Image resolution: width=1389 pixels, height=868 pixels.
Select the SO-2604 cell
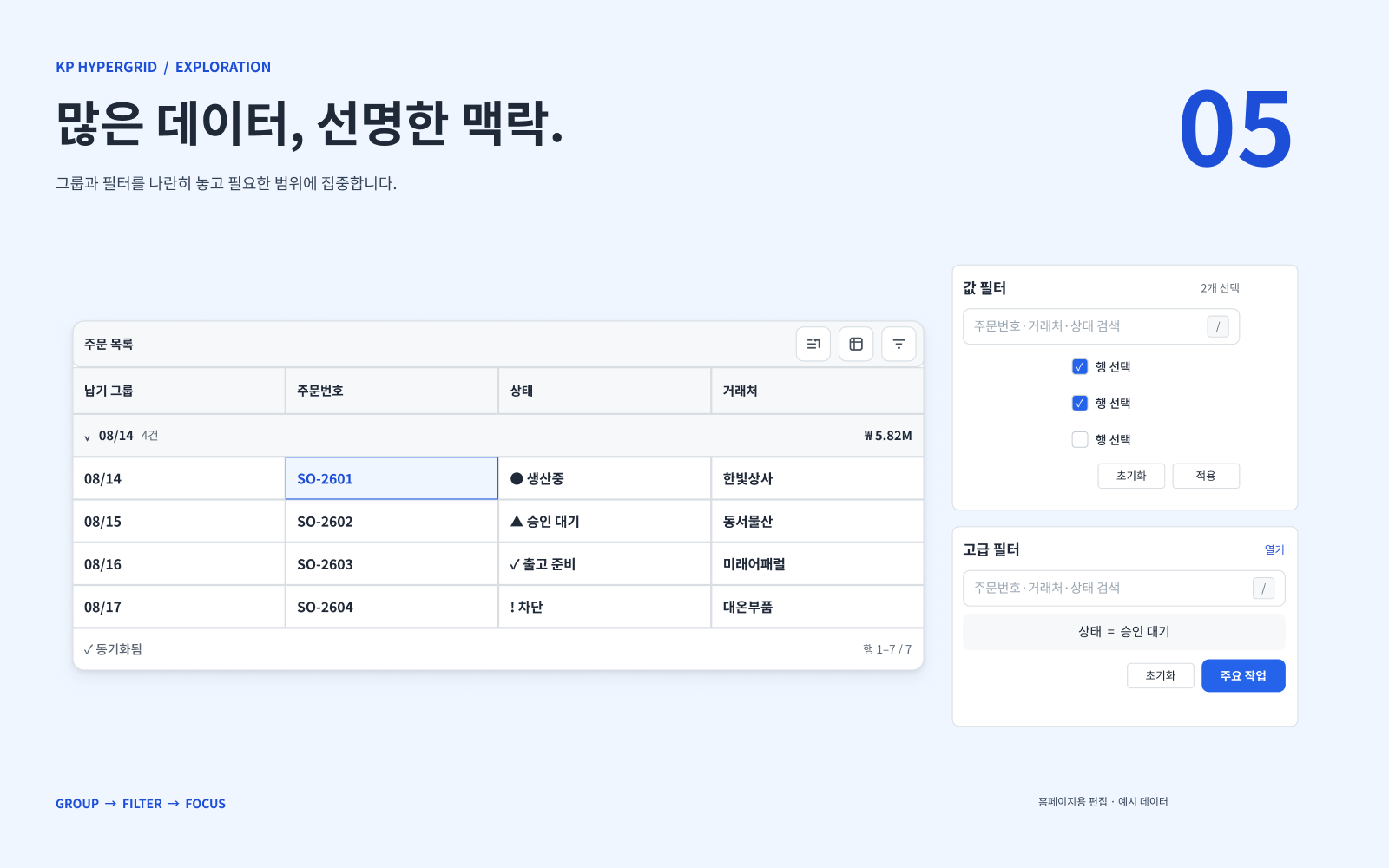392,607
